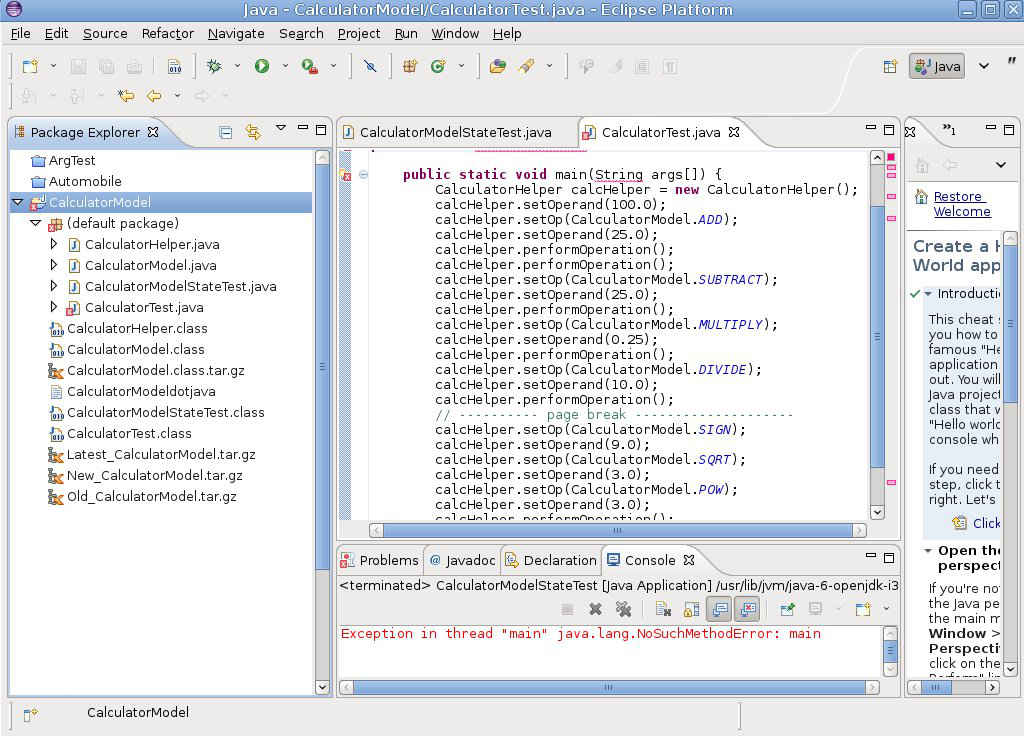Maximize the editor area
This screenshot has width=1024, height=736.
click(889, 129)
